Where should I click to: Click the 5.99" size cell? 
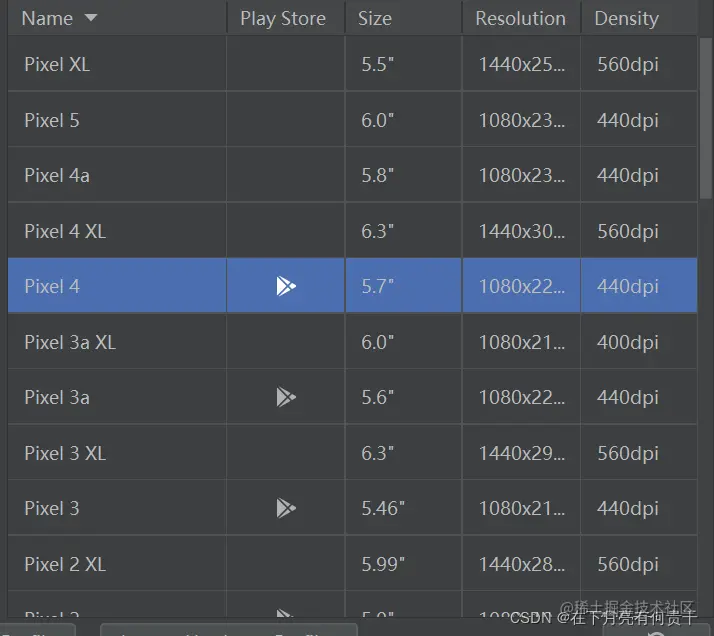(x=403, y=565)
